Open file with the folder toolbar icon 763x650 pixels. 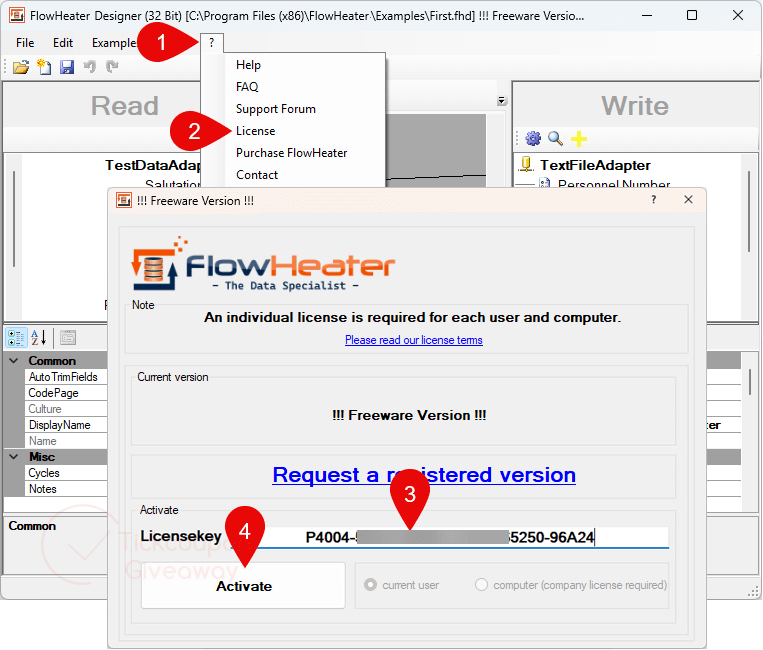click(x=21, y=67)
